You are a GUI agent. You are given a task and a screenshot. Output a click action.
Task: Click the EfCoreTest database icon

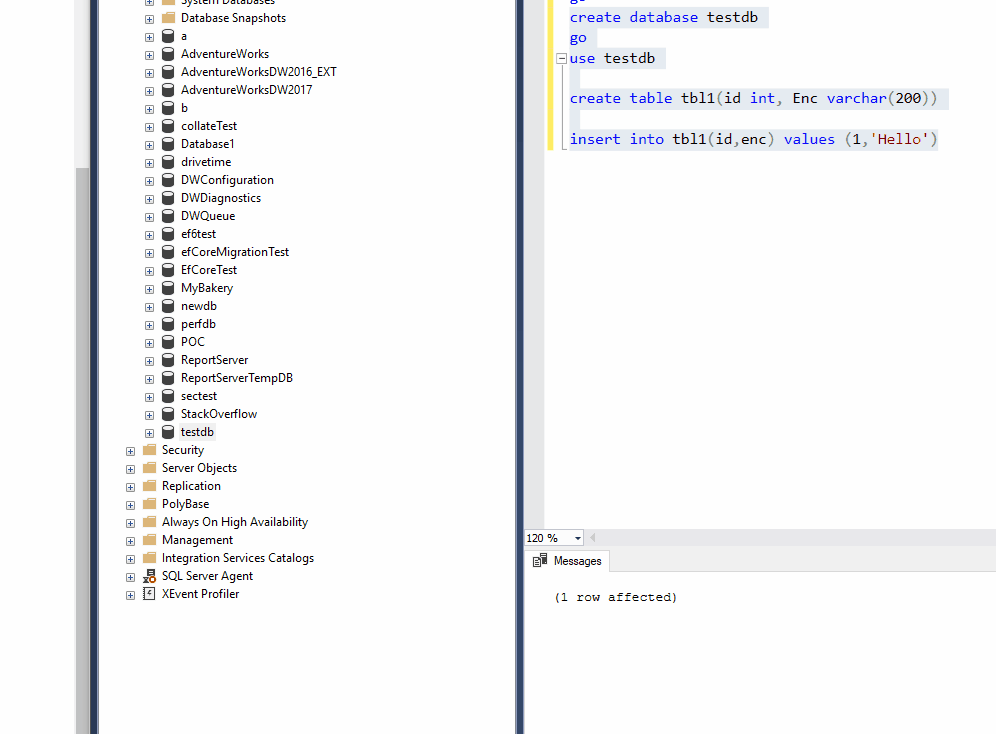(167, 269)
